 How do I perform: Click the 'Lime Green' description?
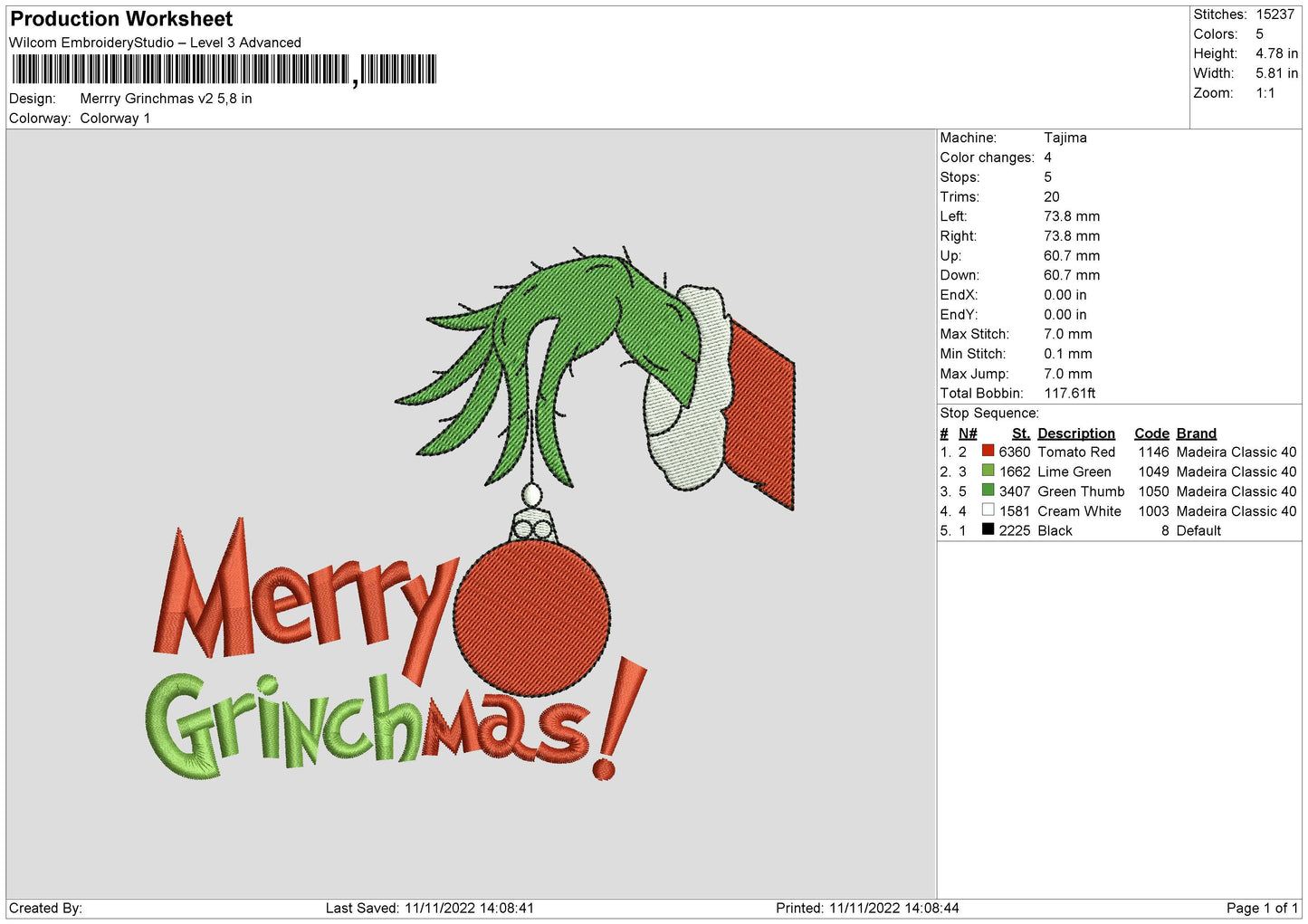pyautogui.click(x=1074, y=472)
